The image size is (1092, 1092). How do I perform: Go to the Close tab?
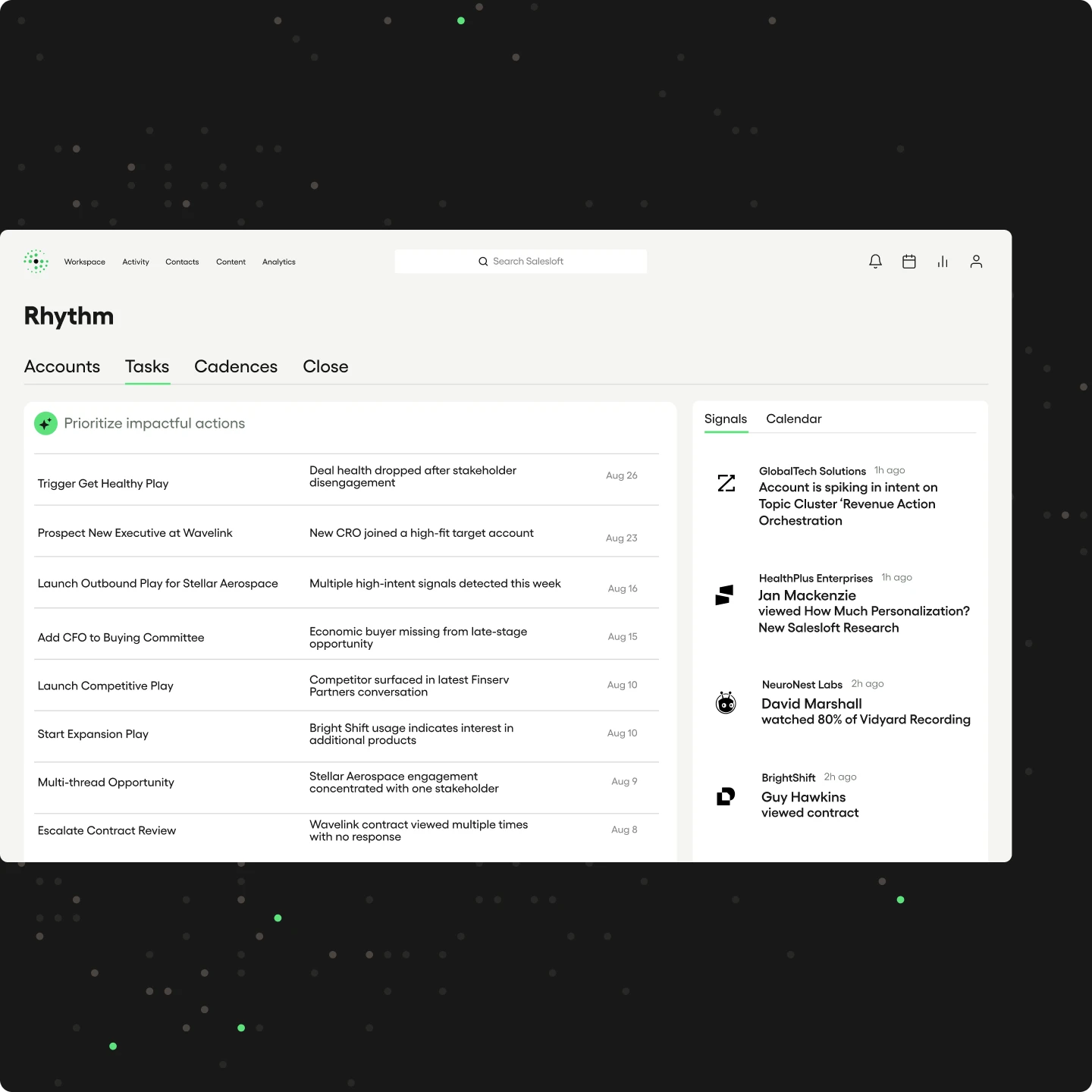[x=325, y=366]
